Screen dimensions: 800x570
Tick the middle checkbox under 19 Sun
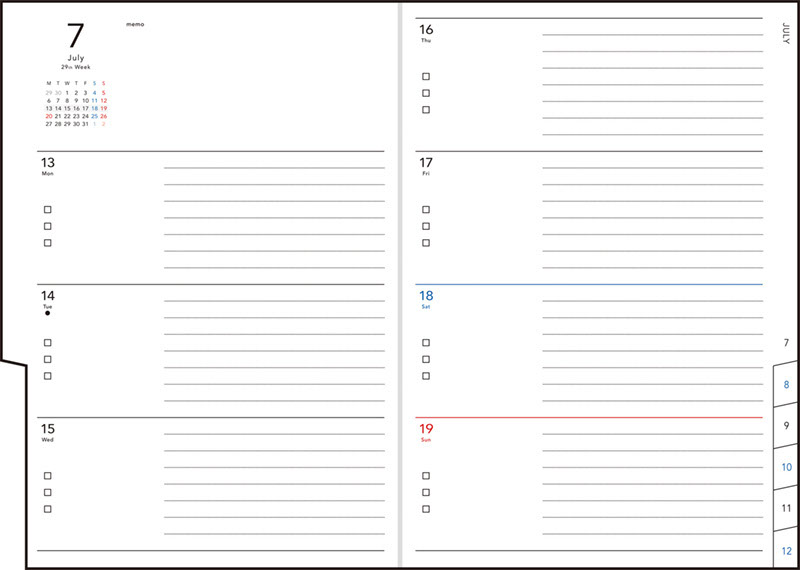(426, 492)
